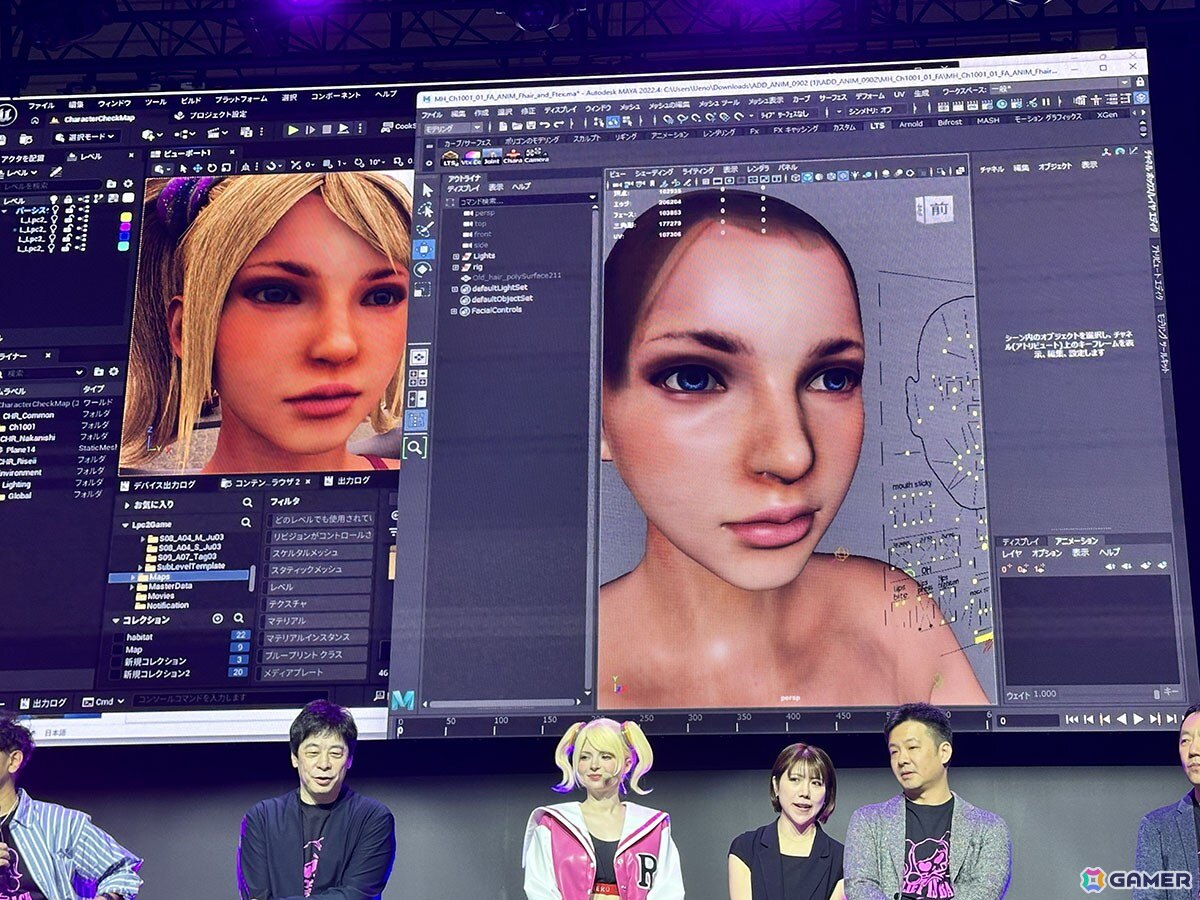Click the Chara shelf icon in Maya

pyautogui.click(x=513, y=156)
